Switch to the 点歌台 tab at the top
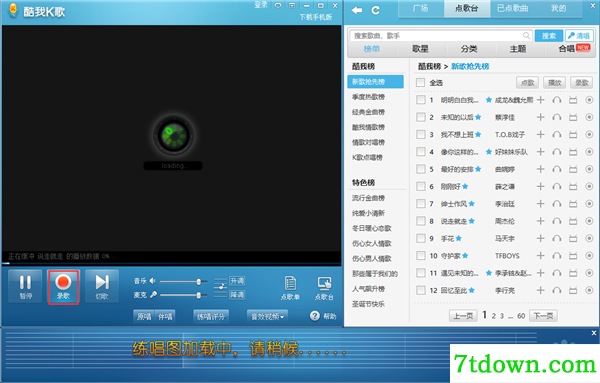Image resolution: width=600 pixels, height=383 pixels. tap(467, 8)
